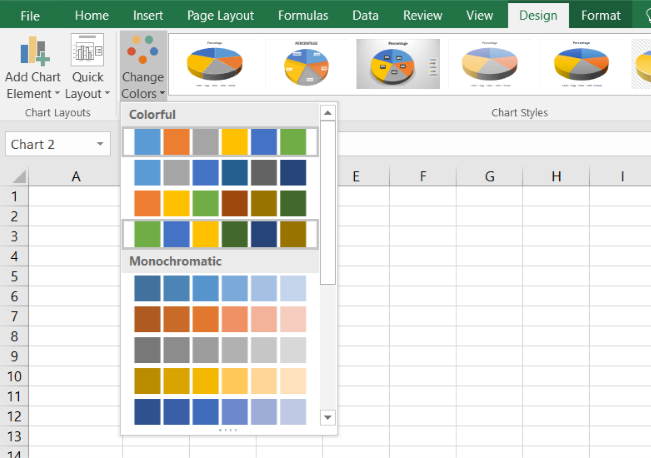Click the Add Chart Element button
The width and height of the screenshot is (651, 458).
point(33,66)
